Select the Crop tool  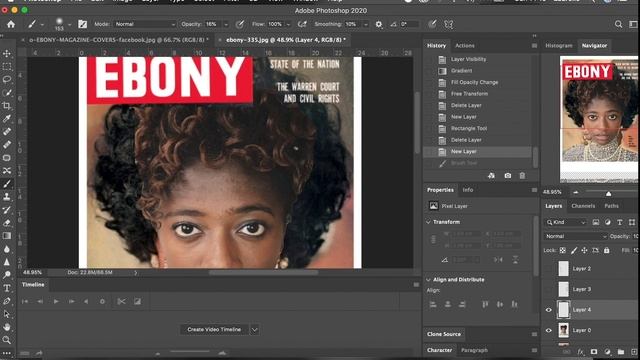pos(7,106)
